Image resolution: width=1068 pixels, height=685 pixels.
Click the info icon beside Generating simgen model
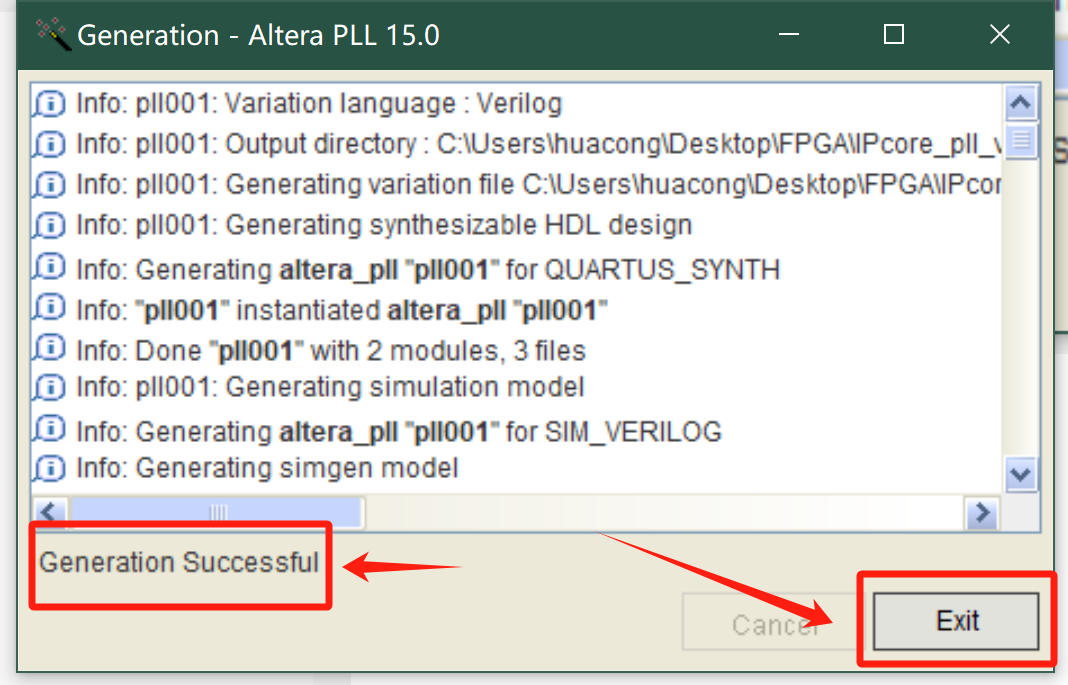[50, 468]
